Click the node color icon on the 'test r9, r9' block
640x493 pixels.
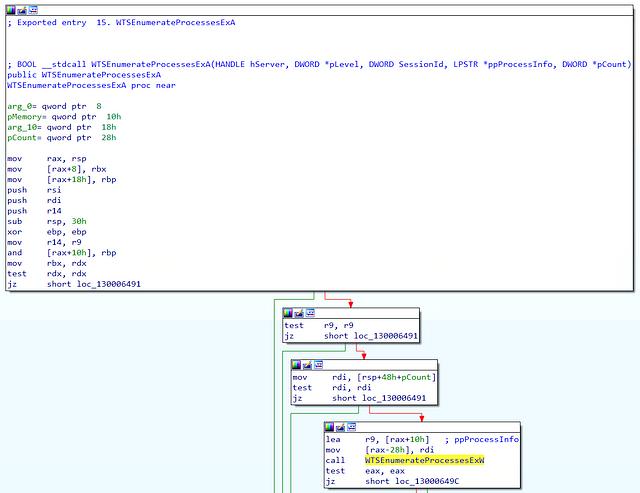pyautogui.click(x=288, y=313)
